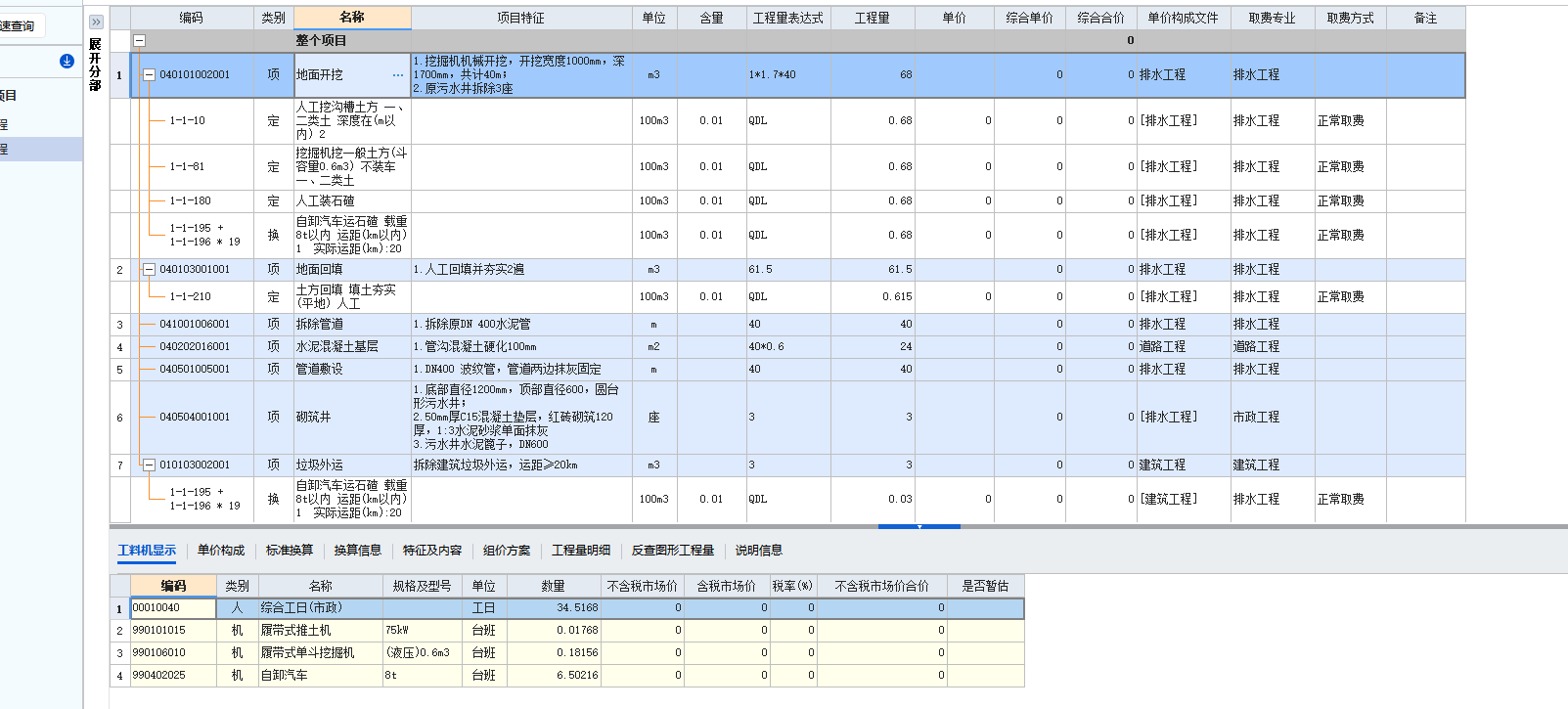Click the 是否暂估 column header
The width and height of the screenshot is (1568, 709).
pos(985,586)
